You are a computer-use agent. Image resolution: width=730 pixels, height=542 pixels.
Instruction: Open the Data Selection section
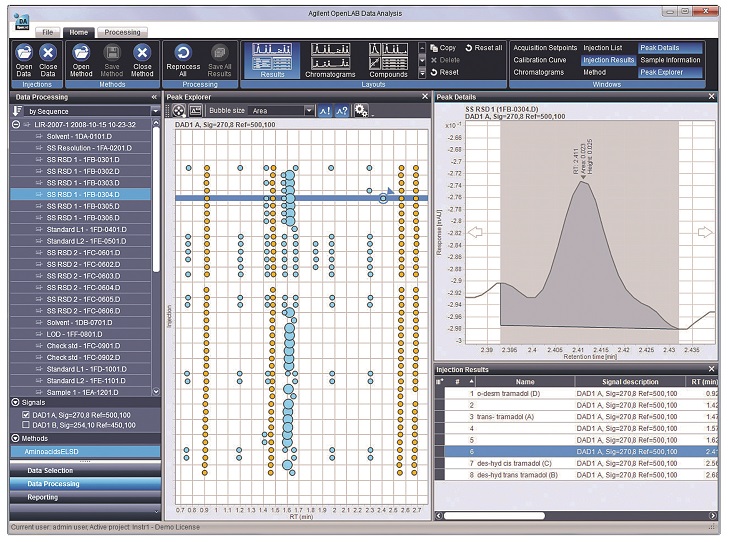pos(85,470)
